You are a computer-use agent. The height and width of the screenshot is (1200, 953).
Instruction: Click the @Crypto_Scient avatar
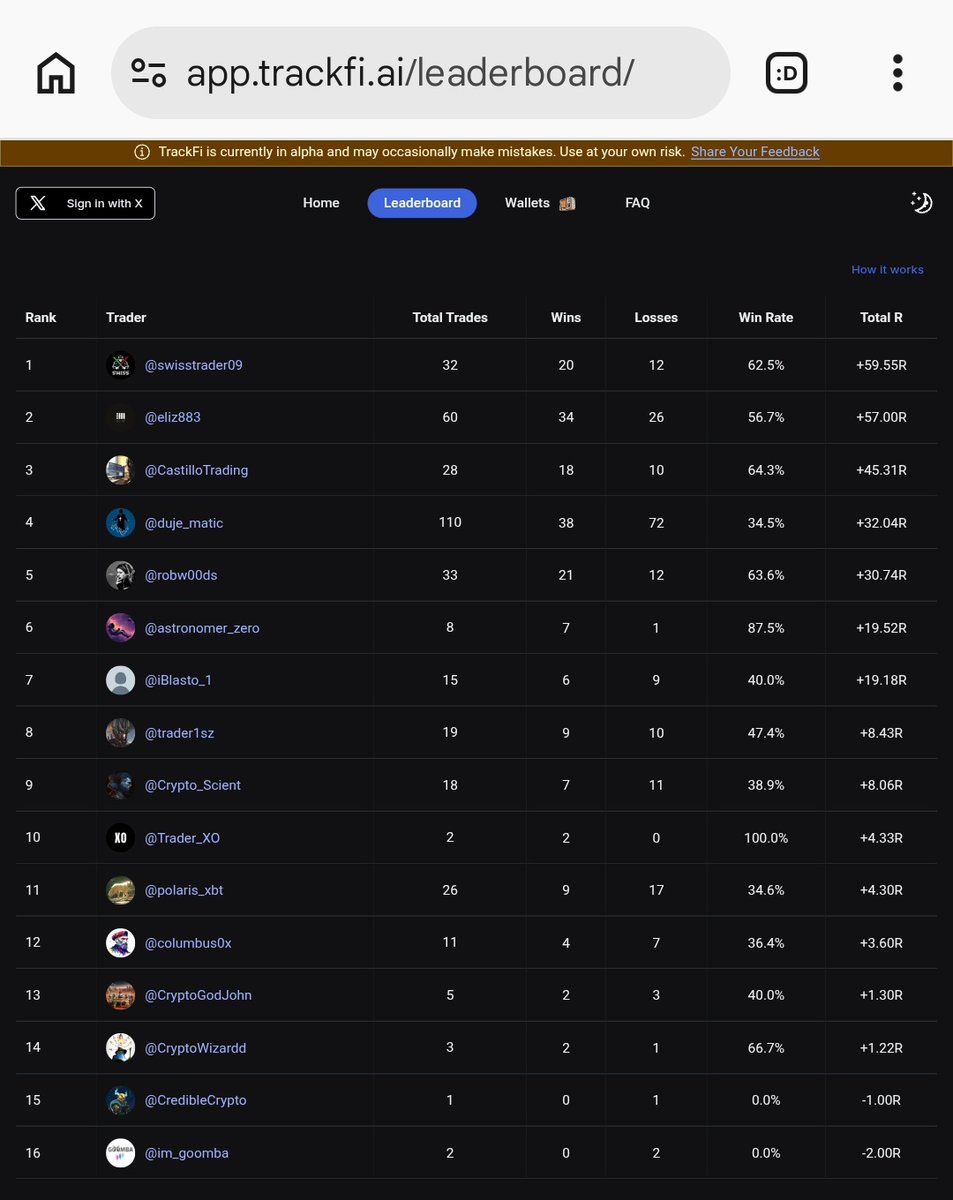pyautogui.click(x=120, y=786)
